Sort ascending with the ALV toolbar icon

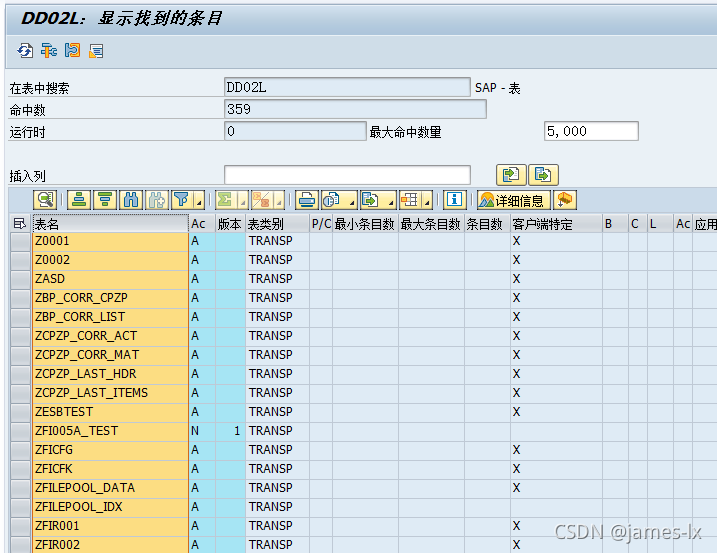point(79,200)
